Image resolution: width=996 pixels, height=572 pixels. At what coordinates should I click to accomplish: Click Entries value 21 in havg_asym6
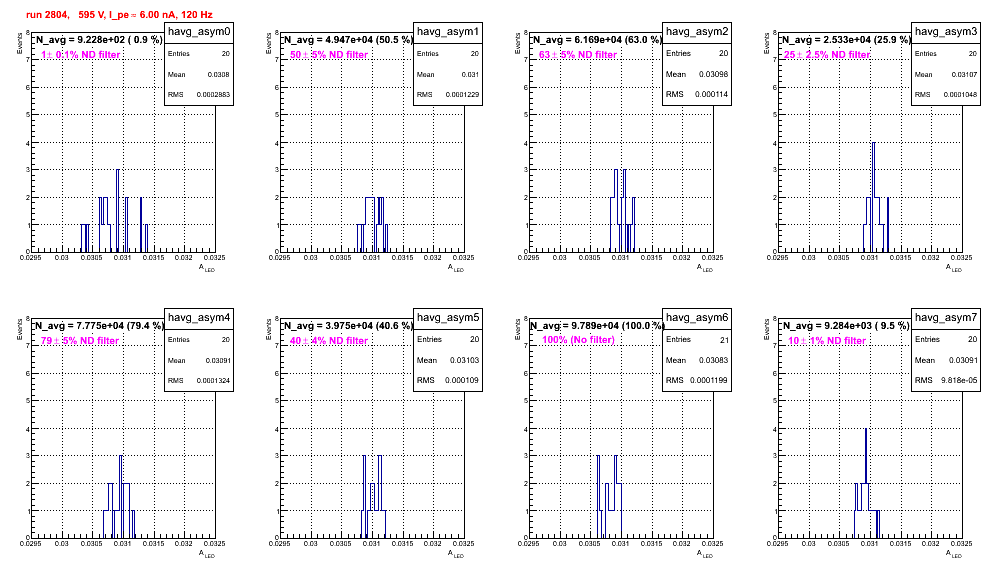724,340
